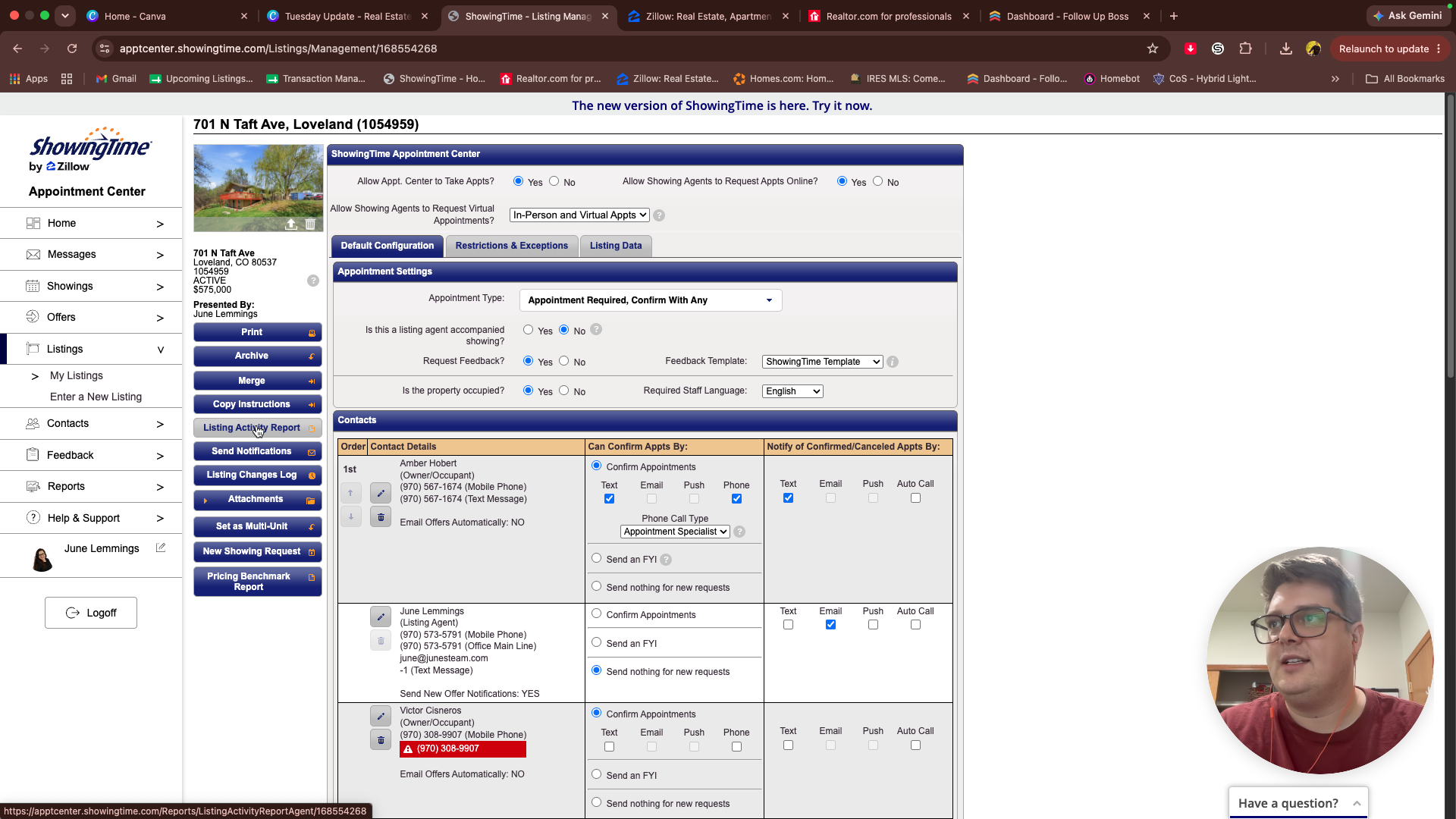Click help icon beside listing status details

[x=313, y=281]
